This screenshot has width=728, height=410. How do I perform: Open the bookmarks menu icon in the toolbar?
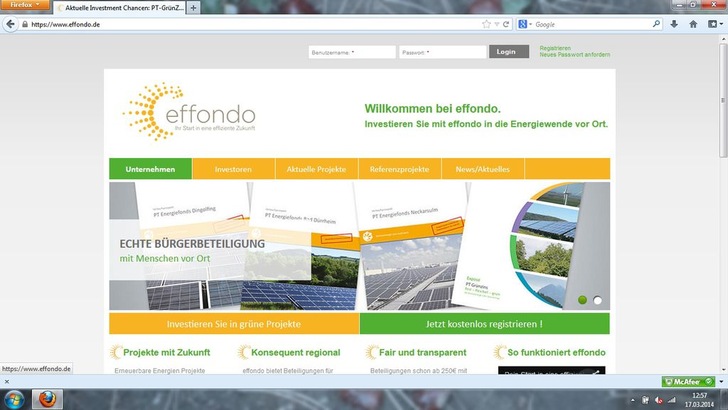click(715, 24)
